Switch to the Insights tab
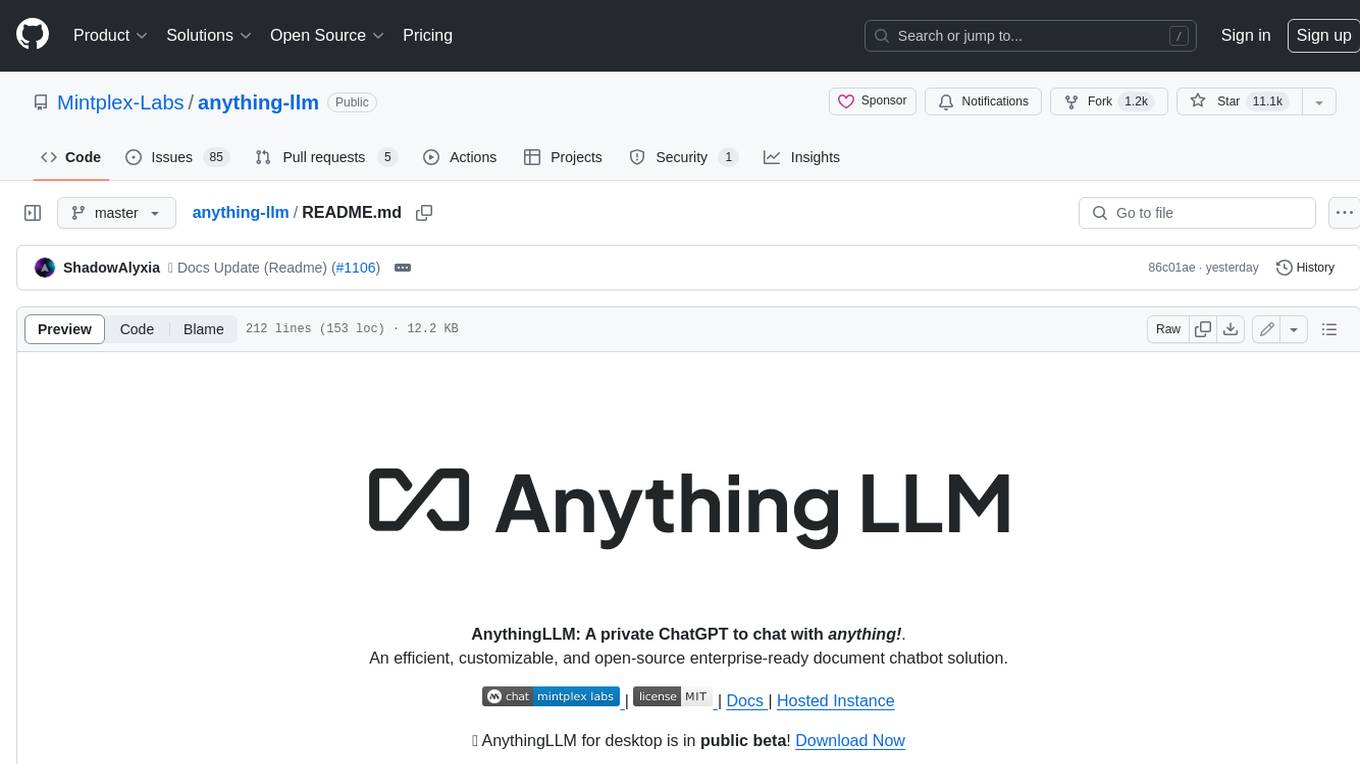Screen dimensions: 1360x764 (802, 157)
